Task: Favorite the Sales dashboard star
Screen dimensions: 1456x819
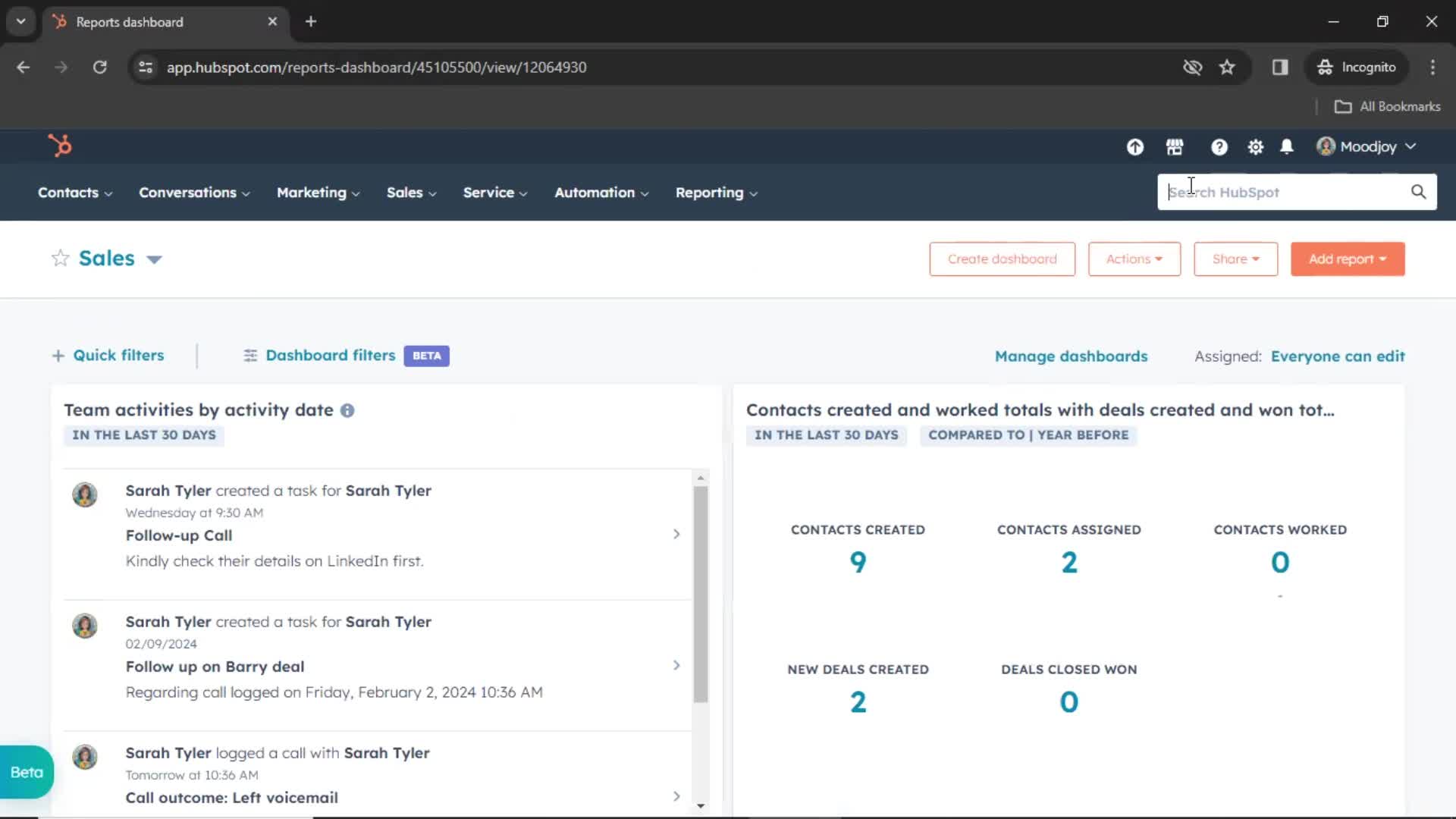Action: click(x=61, y=258)
